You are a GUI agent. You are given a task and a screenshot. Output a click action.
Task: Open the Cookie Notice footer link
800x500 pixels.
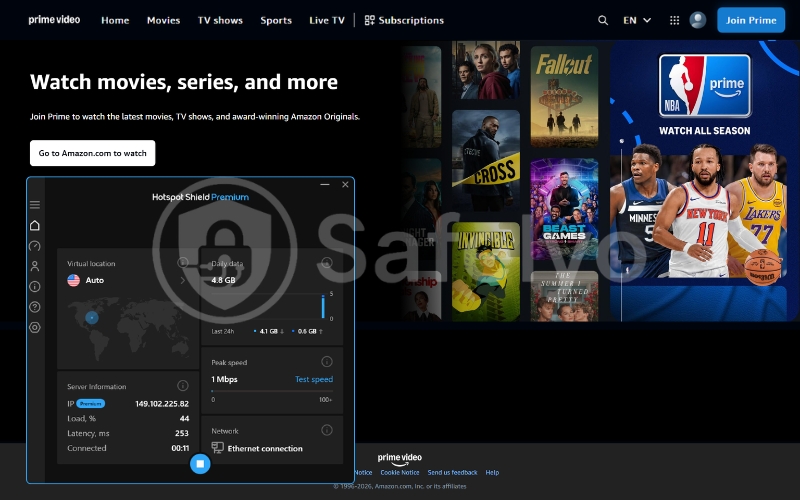tap(399, 472)
